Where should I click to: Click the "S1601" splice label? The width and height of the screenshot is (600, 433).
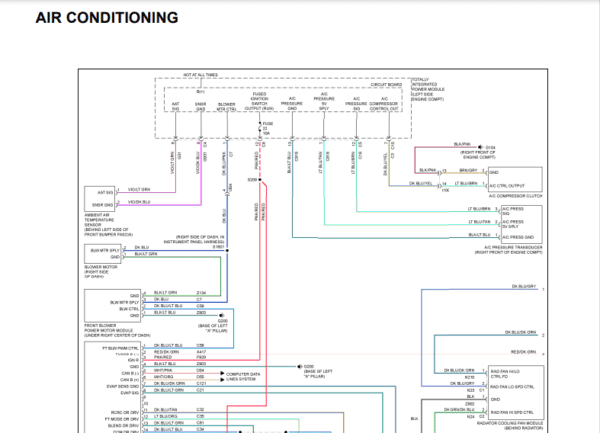point(218,247)
